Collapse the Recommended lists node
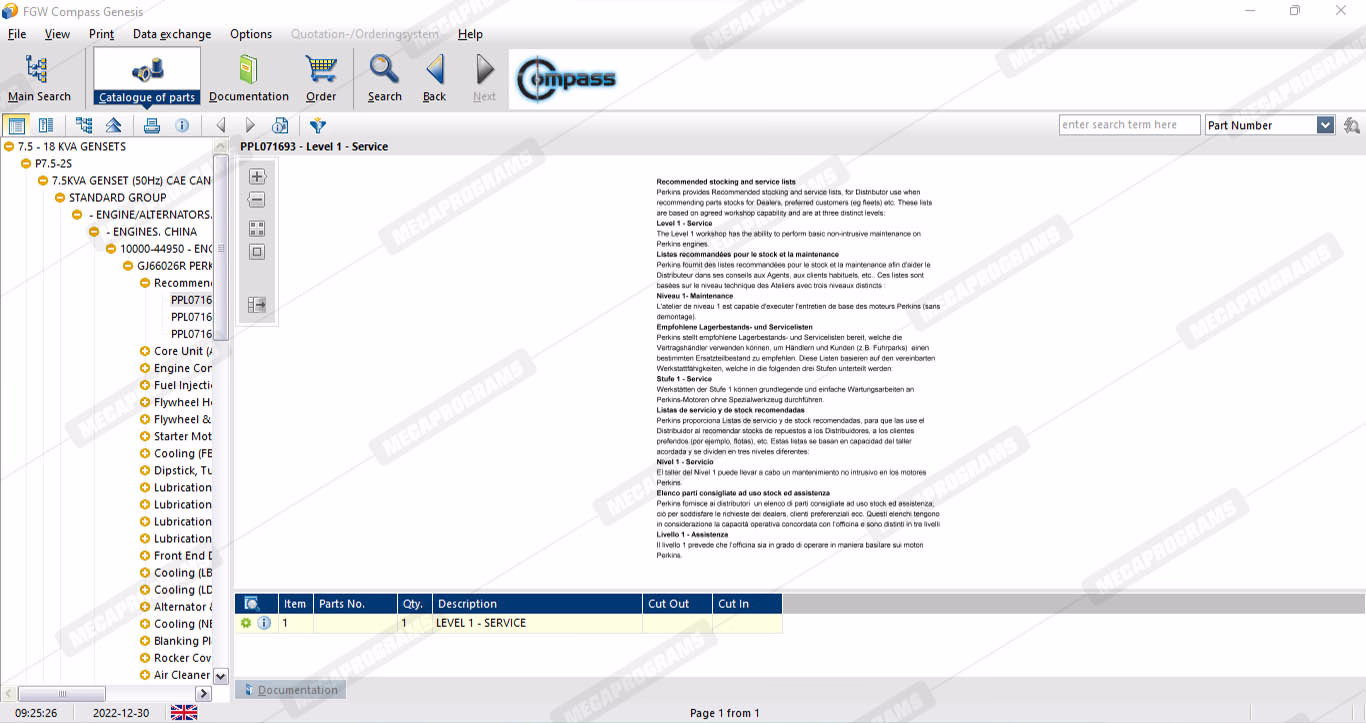The image size is (1366, 723). 145,283
